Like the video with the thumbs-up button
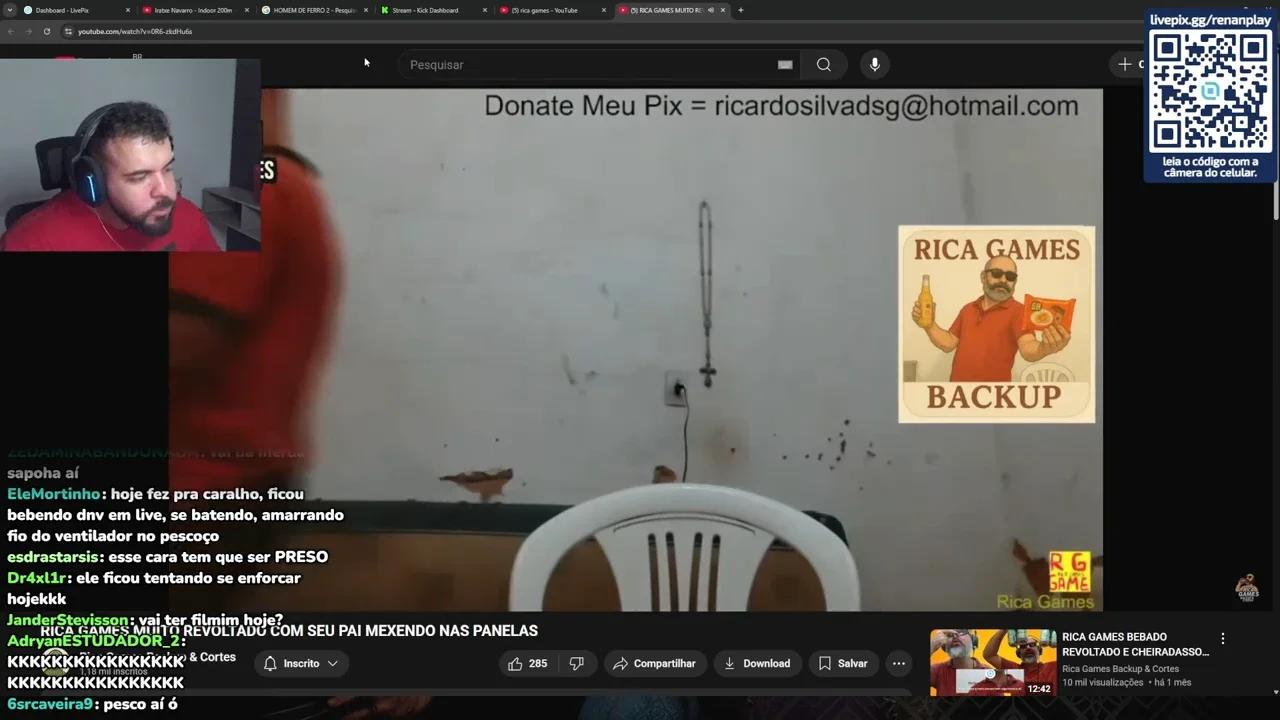 [516, 663]
